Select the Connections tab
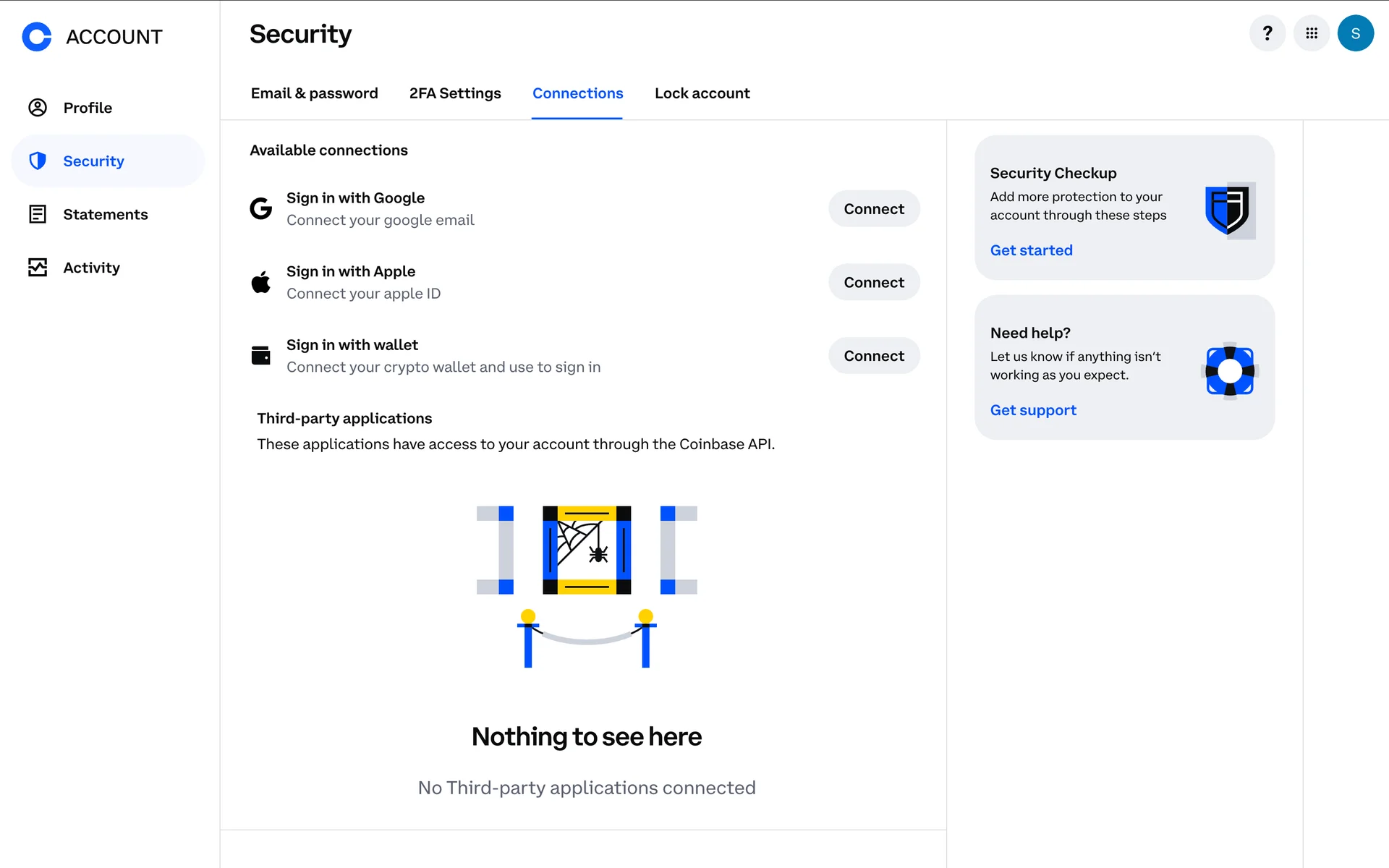 coord(577,93)
